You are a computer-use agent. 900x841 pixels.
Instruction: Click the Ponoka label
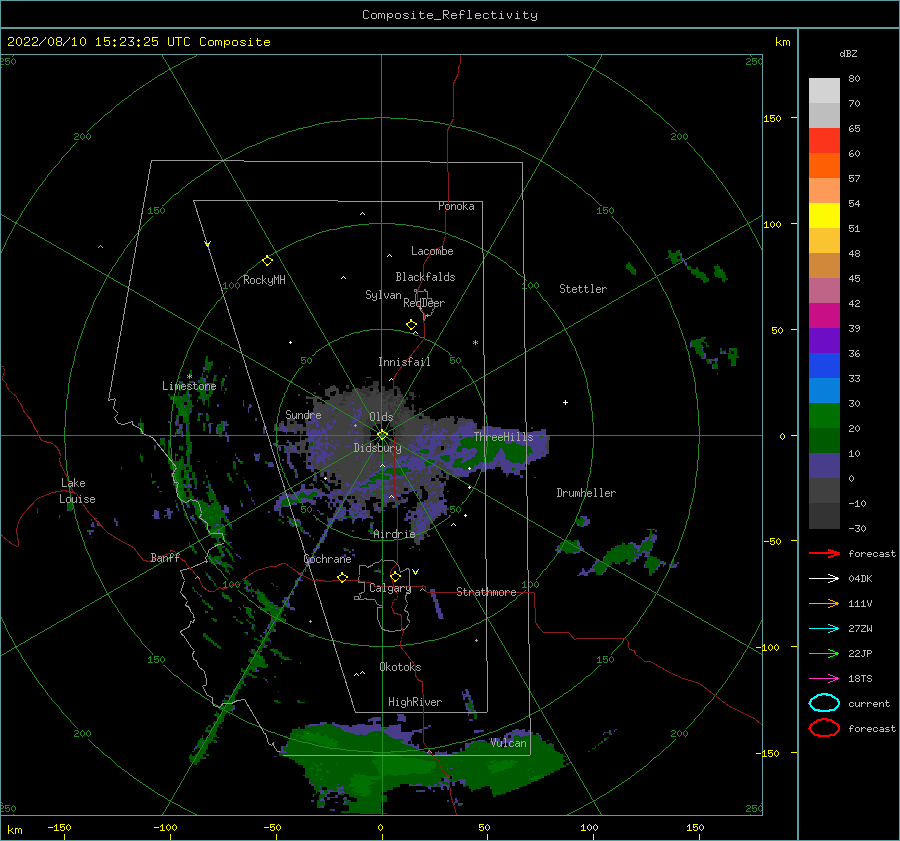click(x=456, y=206)
